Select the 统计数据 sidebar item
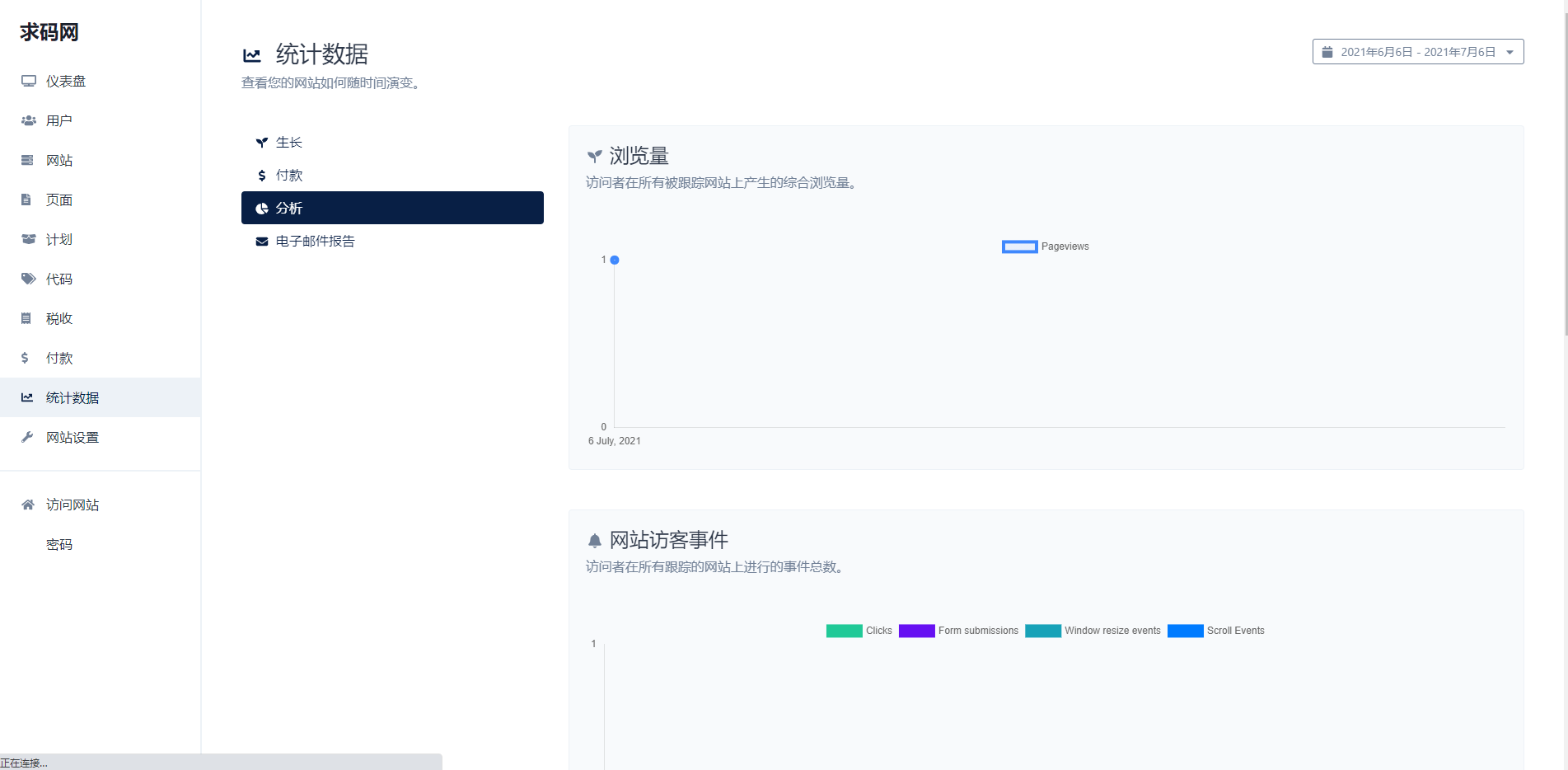Image resolution: width=1568 pixels, height=770 pixels. (101, 397)
